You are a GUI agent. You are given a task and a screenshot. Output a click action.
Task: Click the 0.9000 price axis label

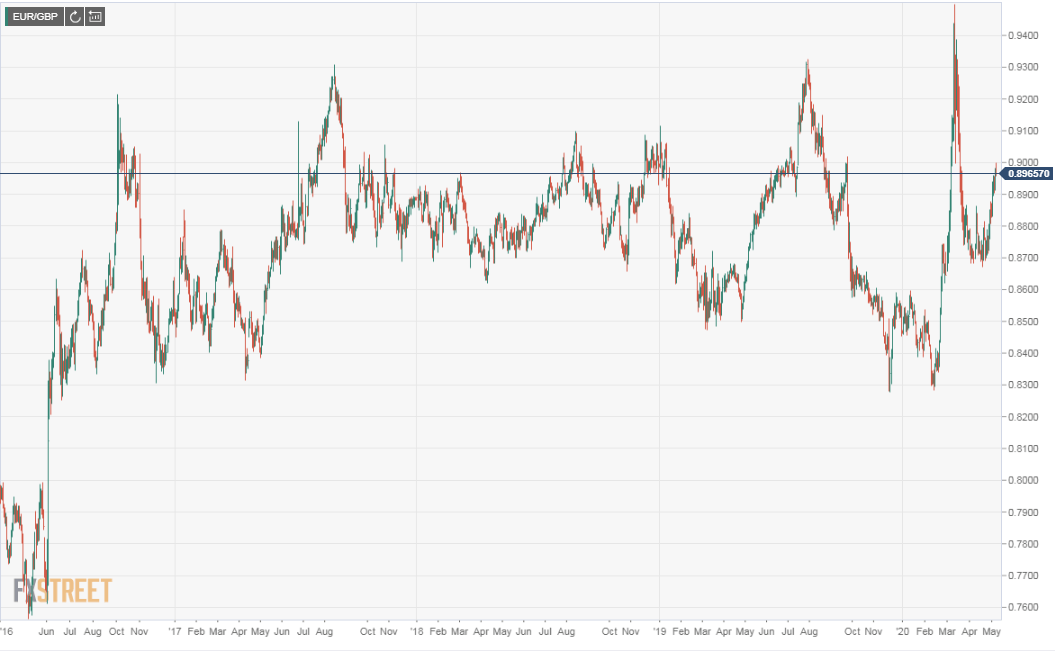pyautogui.click(x=1023, y=163)
